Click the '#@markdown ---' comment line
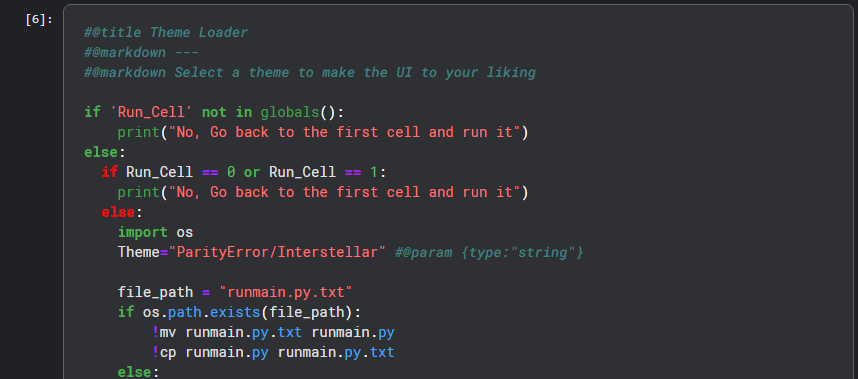 click(141, 53)
